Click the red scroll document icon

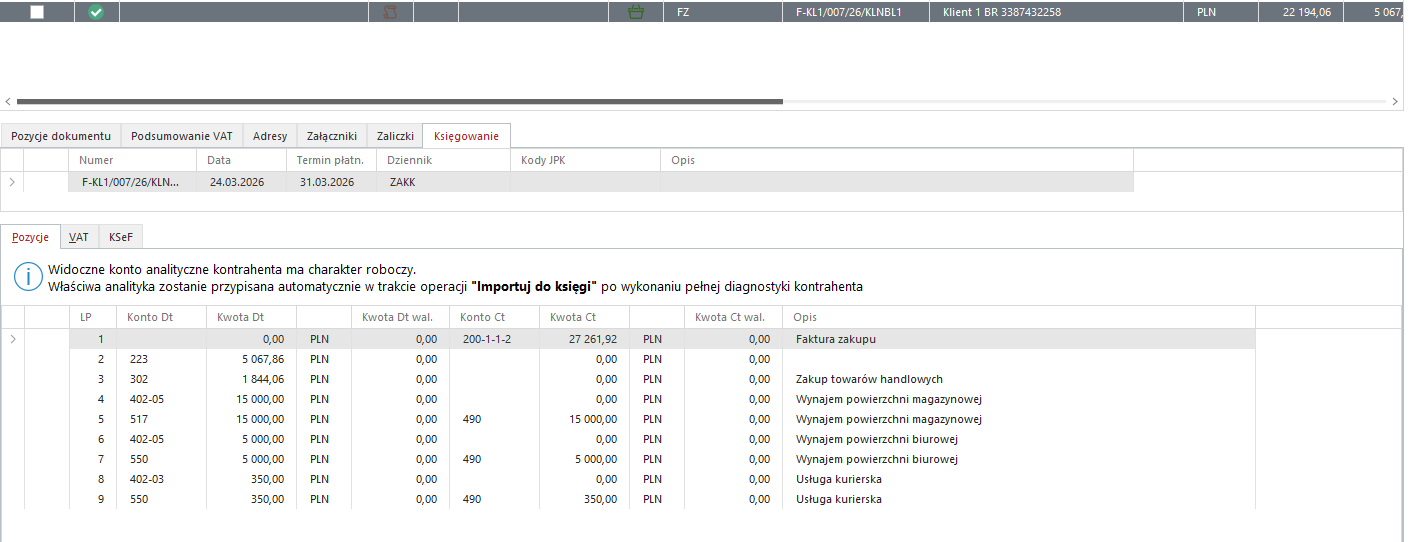click(x=391, y=12)
